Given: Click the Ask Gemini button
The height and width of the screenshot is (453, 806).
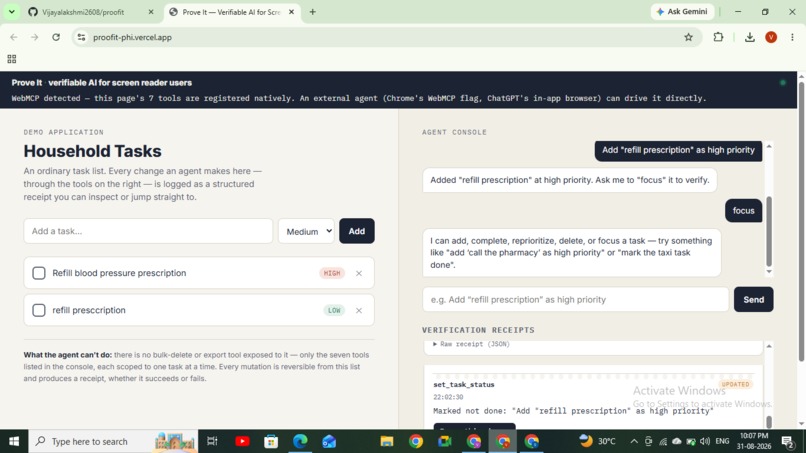Looking at the screenshot, I should [x=682, y=11].
